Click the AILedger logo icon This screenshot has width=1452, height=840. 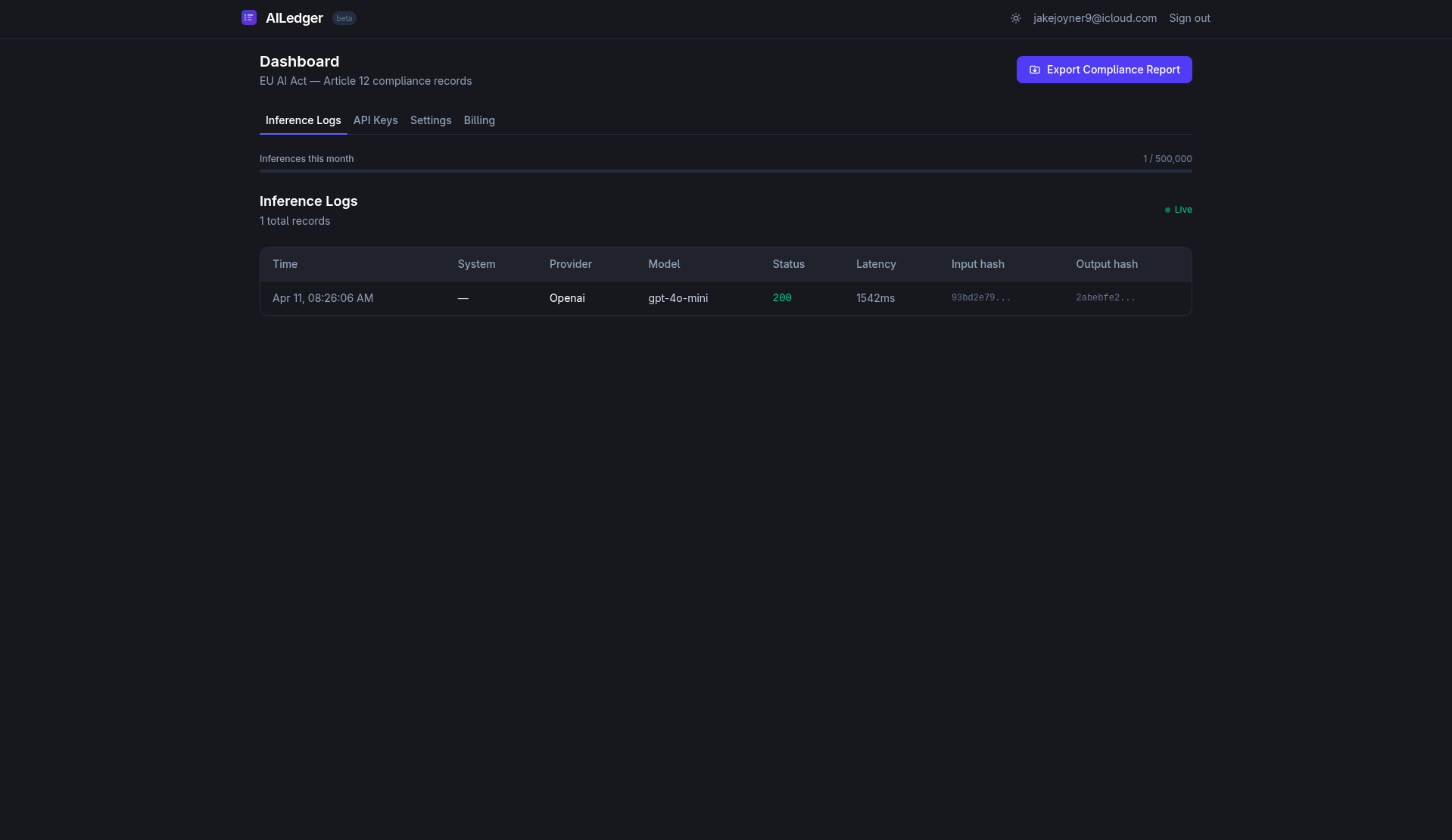click(x=249, y=17)
